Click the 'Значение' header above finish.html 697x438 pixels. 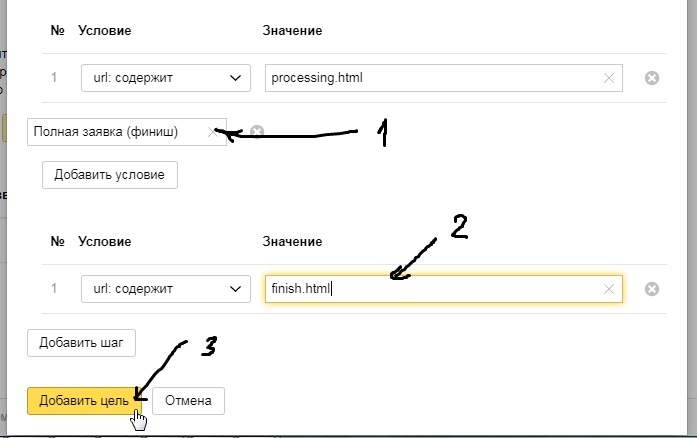292,242
